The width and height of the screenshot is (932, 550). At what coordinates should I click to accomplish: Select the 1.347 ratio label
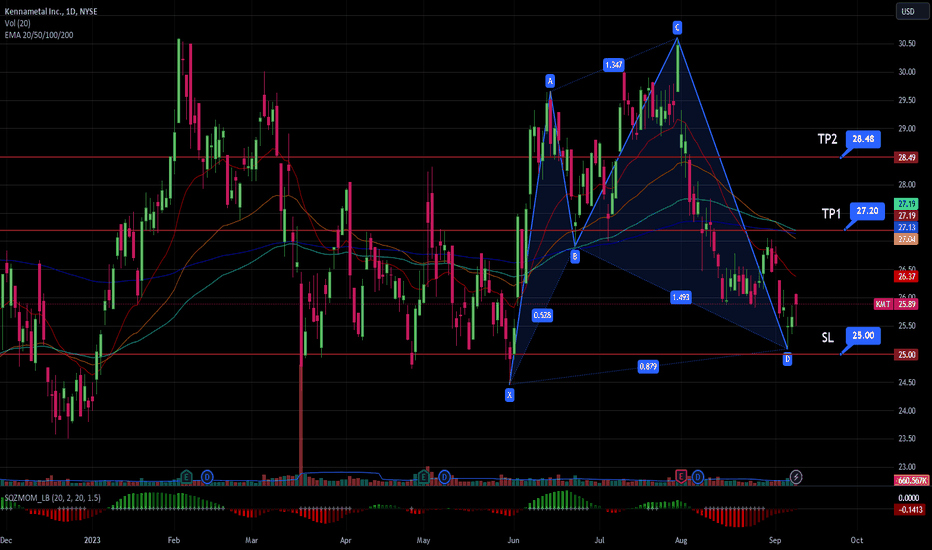tap(613, 65)
